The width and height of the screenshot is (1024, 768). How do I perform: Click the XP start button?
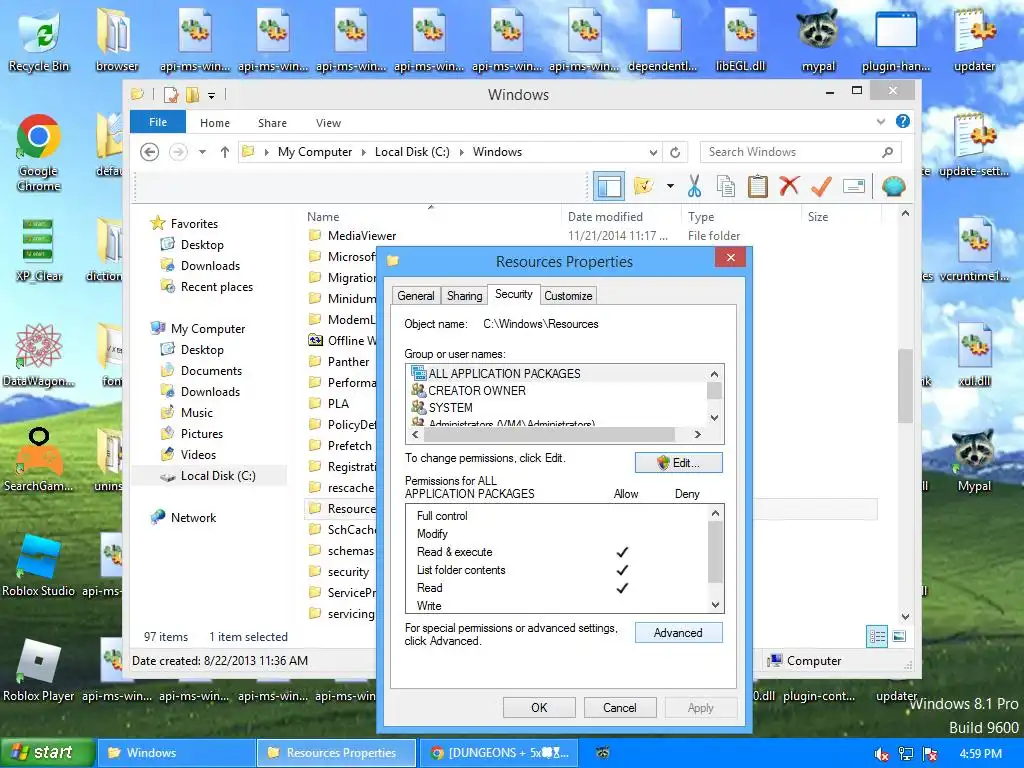click(x=46, y=752)
